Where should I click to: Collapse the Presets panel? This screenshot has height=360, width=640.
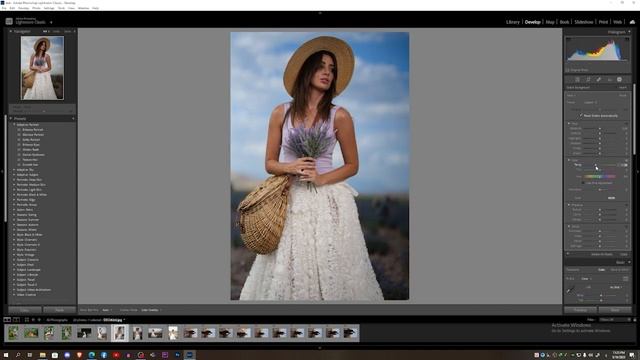pos(11,118)
